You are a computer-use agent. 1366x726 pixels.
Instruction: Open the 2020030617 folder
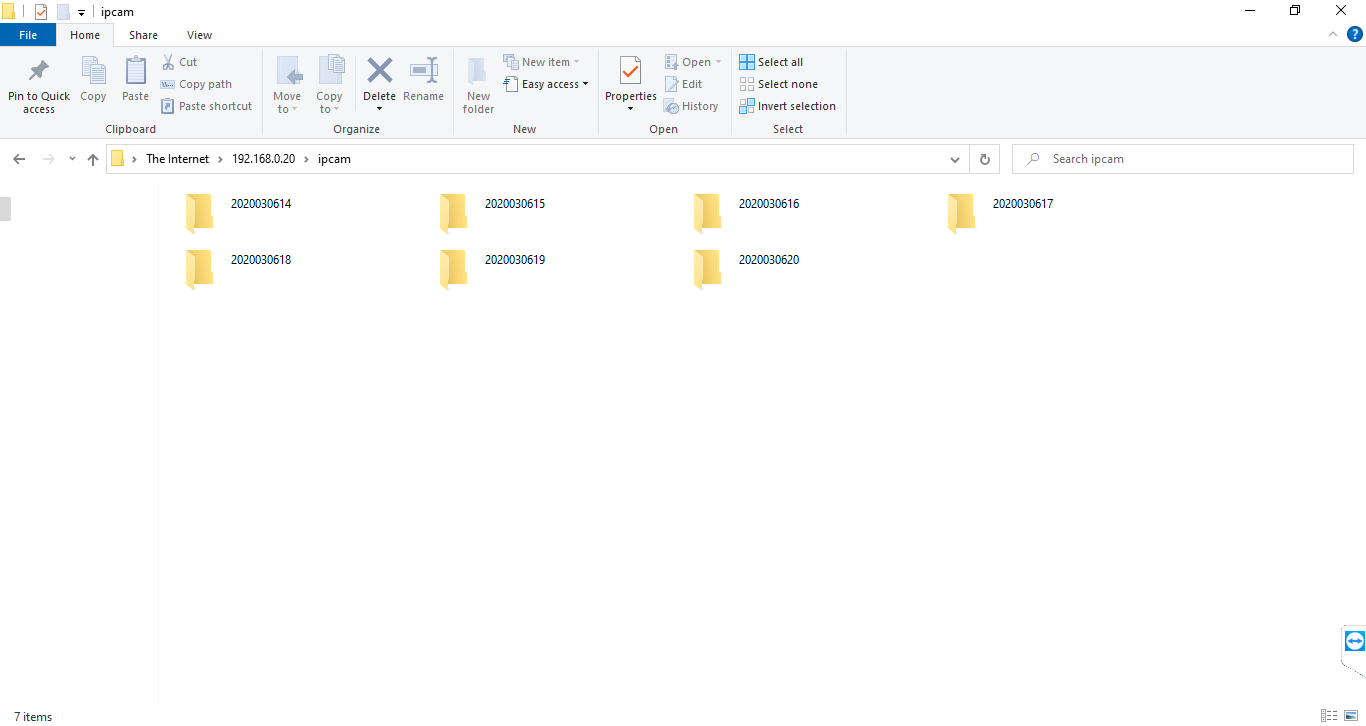[1022, 203]
